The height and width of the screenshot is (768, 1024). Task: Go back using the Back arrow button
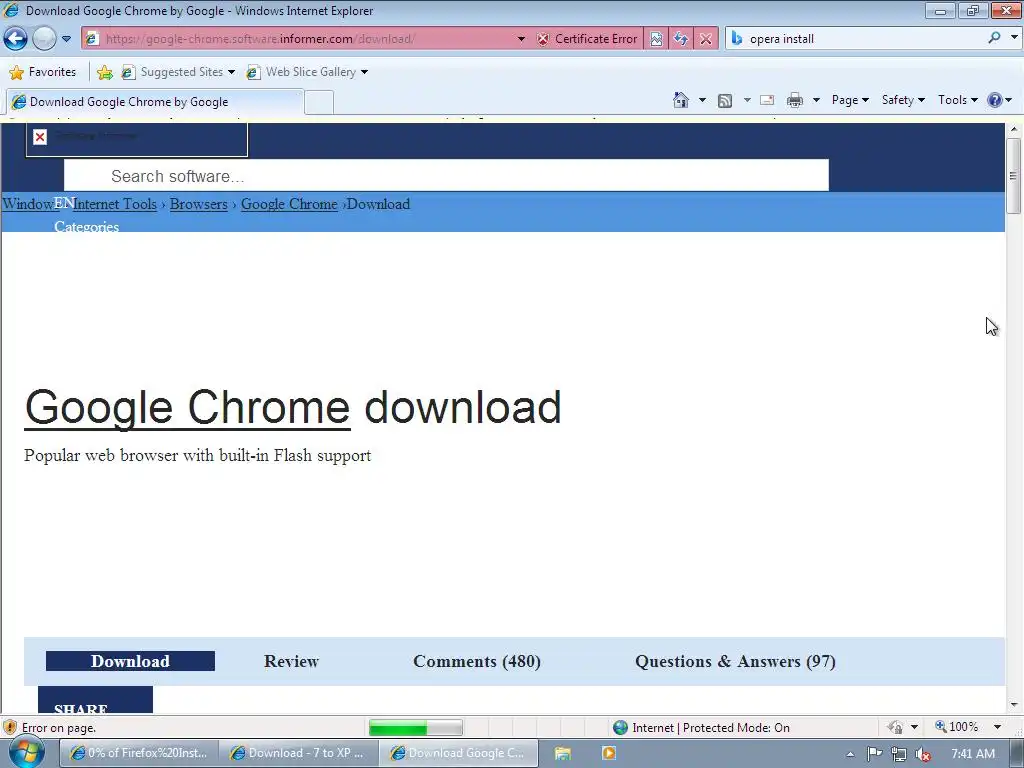[x=15, y=39]
